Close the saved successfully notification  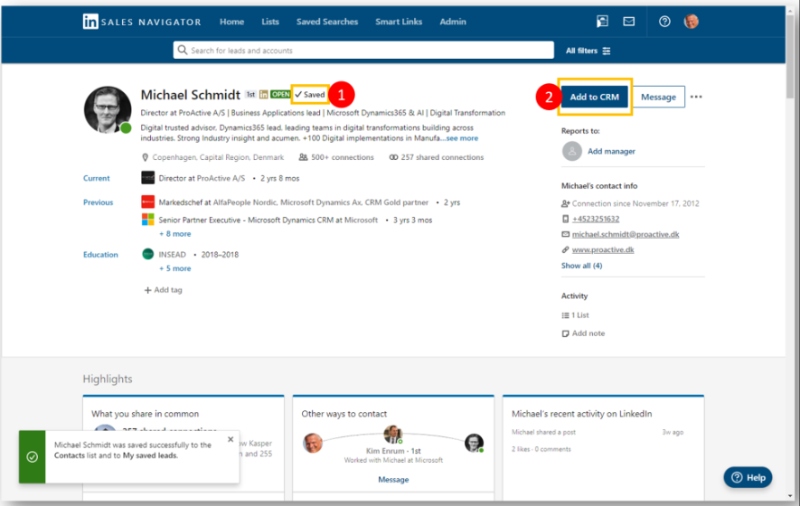pos(230,439)
